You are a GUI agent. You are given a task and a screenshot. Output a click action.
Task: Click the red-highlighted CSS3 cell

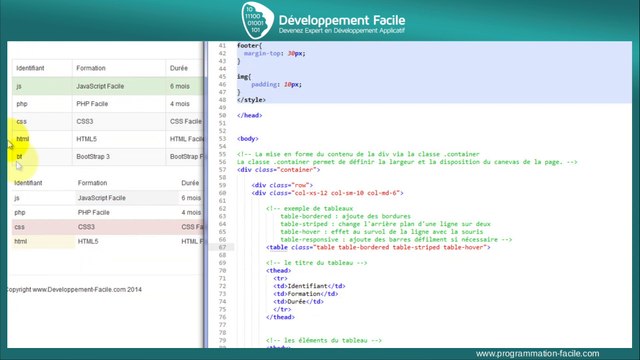[x=127, y=227]
